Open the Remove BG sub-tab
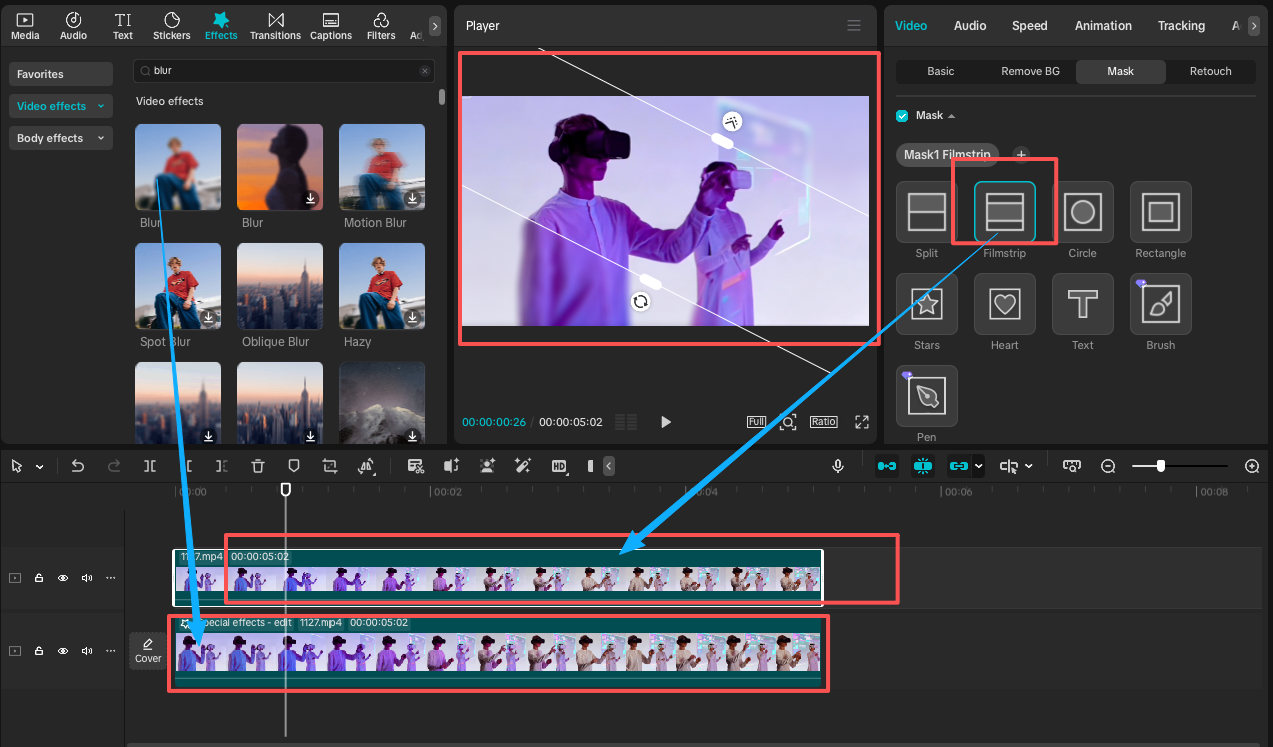The height and width of the screenshot is (747, 1273). 1030,71
